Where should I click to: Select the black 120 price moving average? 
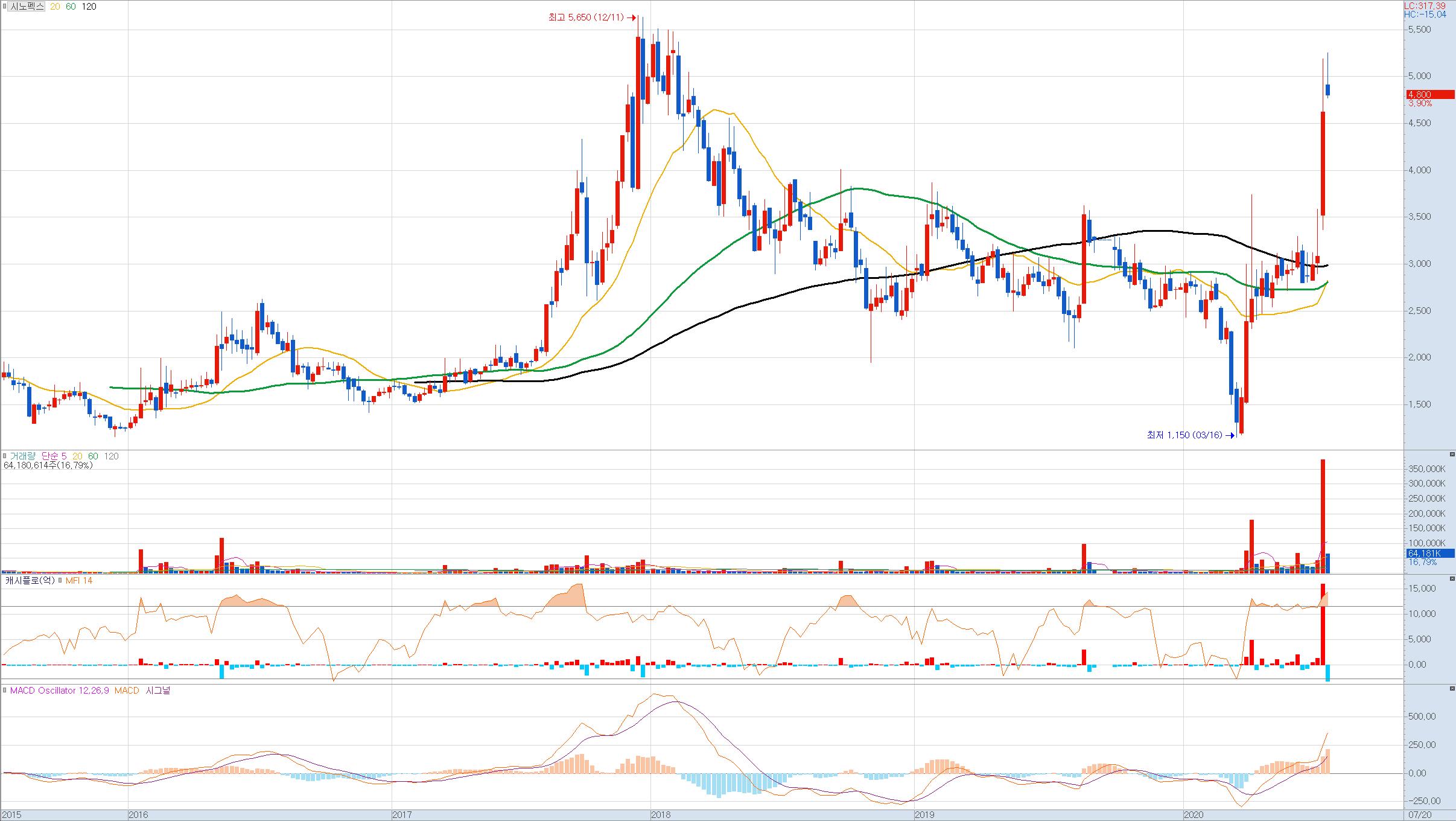(x=89, y=7)
